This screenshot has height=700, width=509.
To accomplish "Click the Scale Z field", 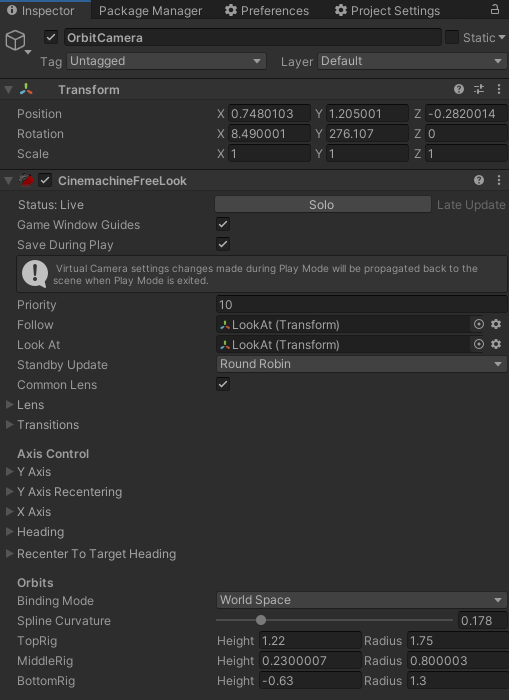I will (x=466, y=154).
